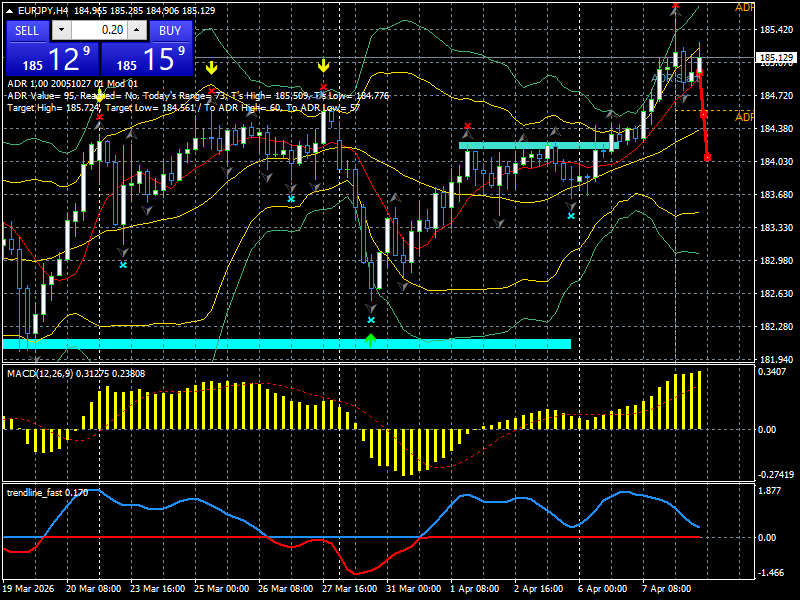The width and height of the screenshot is (800, 600).
Task: Click time axis label 31 Mar 00:00
Action: (x=414, y=589)
